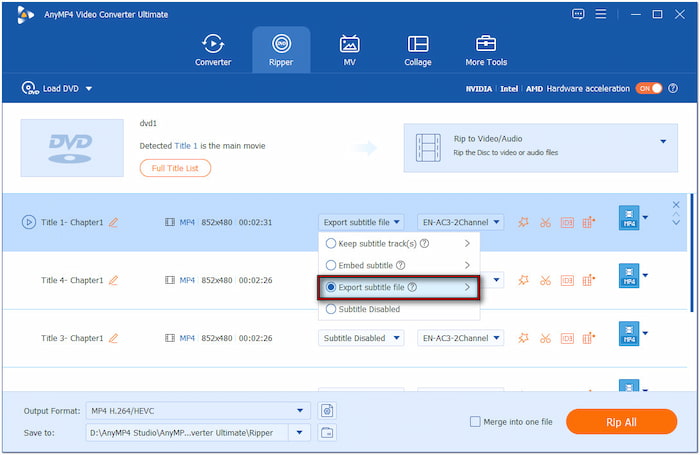Open Embed subtitle help icon
The width and height of the screenshot is (700, 455).
(x=401, y=265)
